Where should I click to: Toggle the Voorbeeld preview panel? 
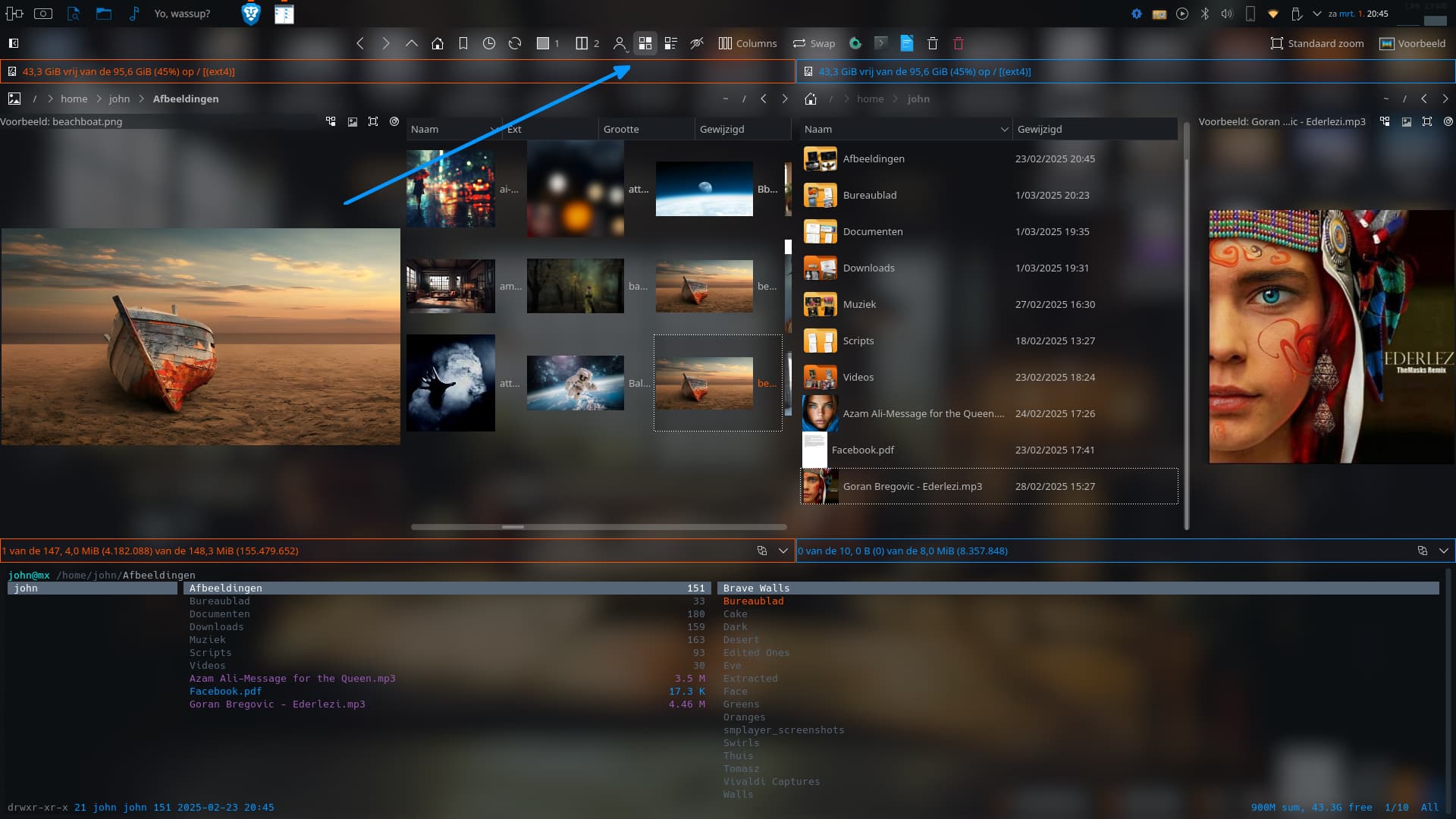click(1413, 44)
